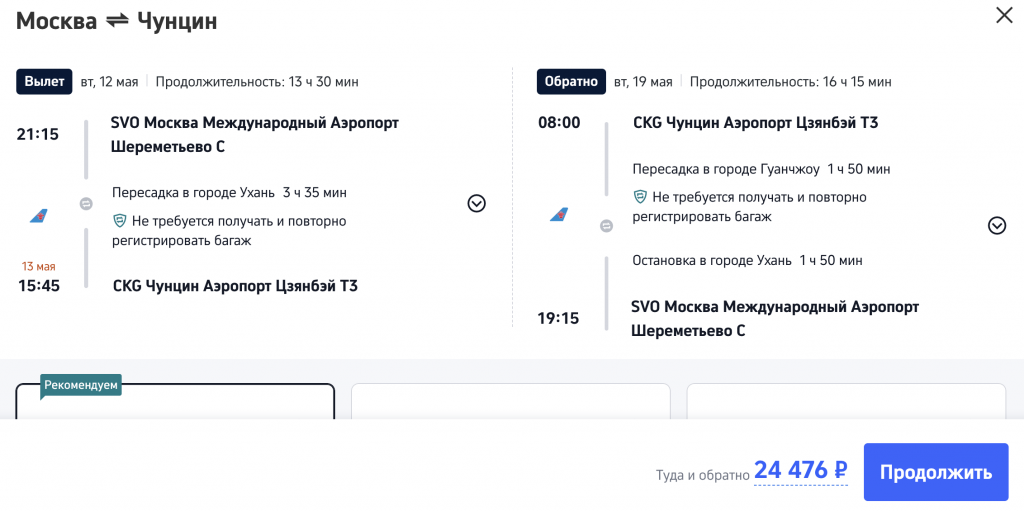Select the rightmost fare card
This screenshot has width=1024, height=511.
(846, 402)
